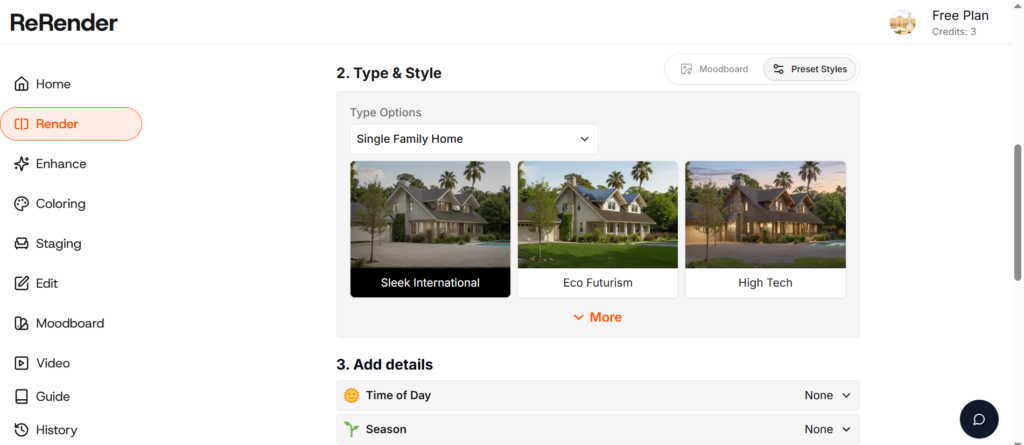The height and width of the screenshot is (445, 1024).
Task: Open History with the clock icon
Action: pos(22,430)
